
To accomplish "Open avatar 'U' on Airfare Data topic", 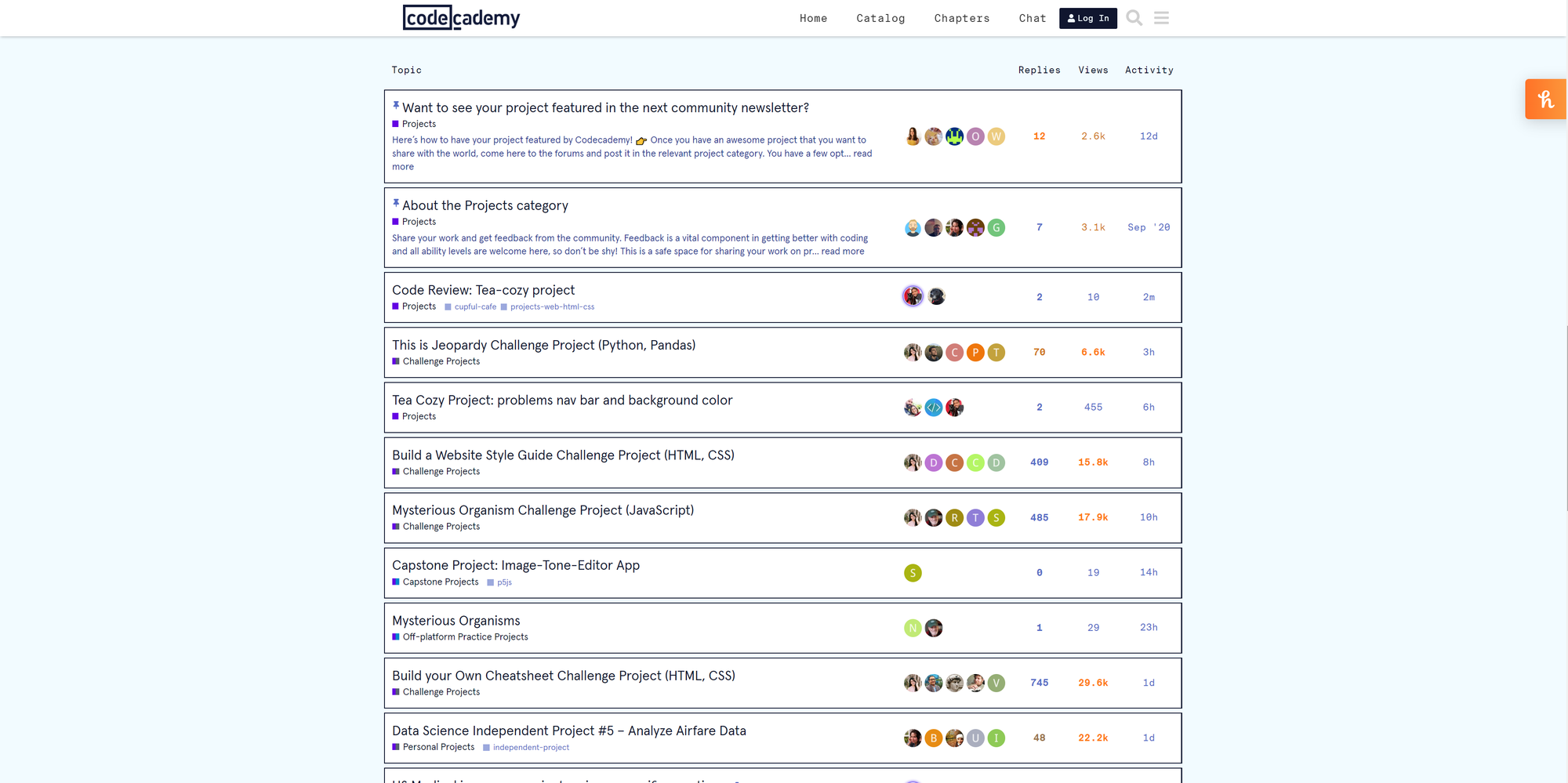I will tap(975, 738).
